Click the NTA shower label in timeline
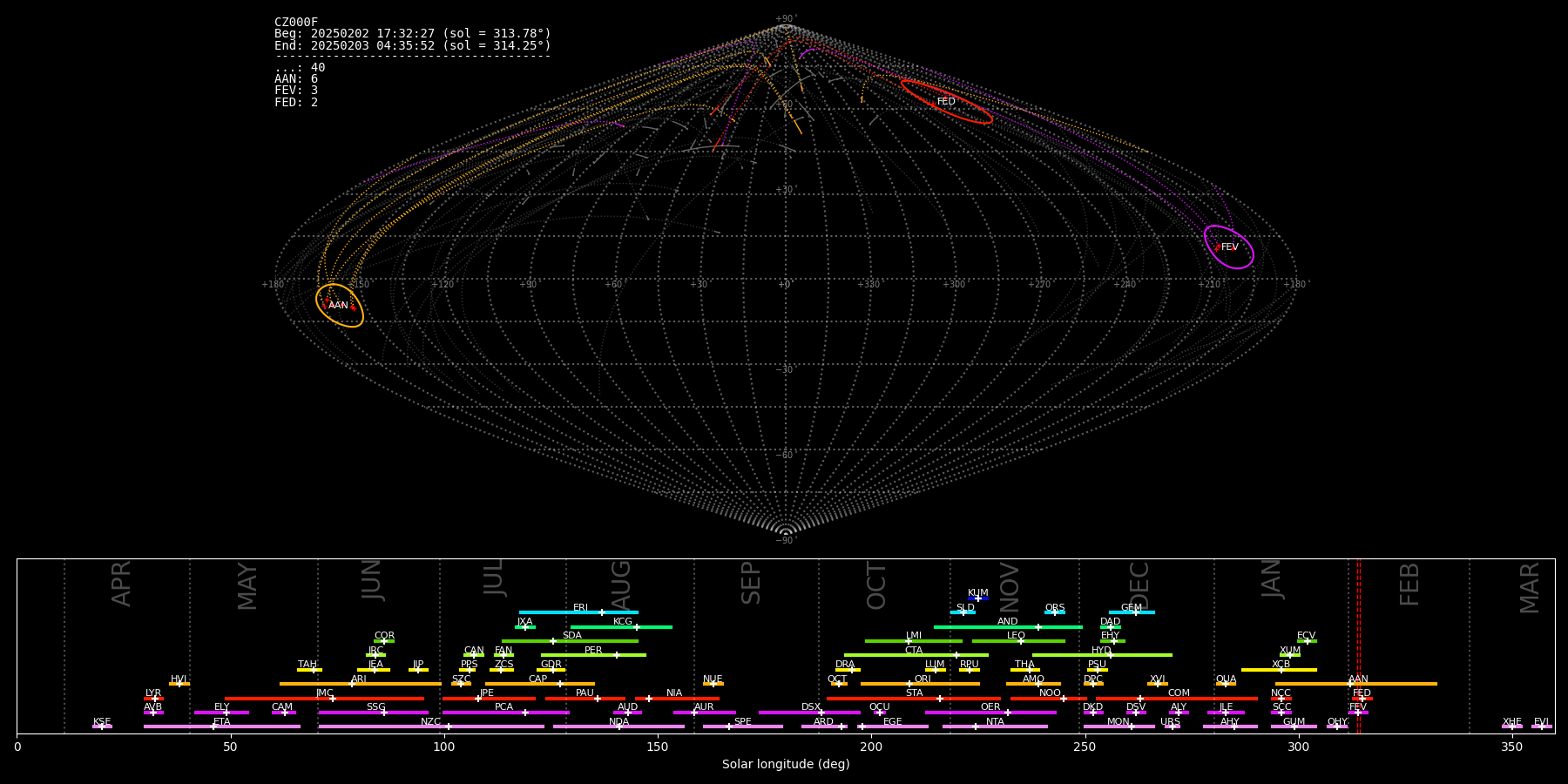1568x784 pixels. tap(995, 721)
